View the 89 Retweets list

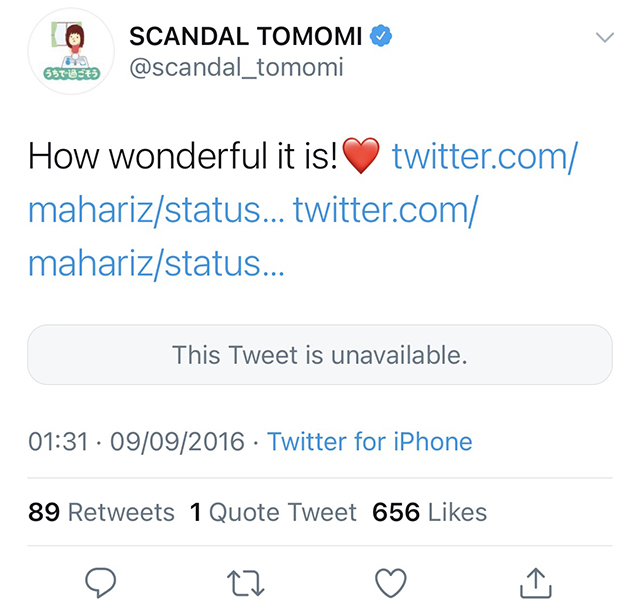click(x=101, y=513)
